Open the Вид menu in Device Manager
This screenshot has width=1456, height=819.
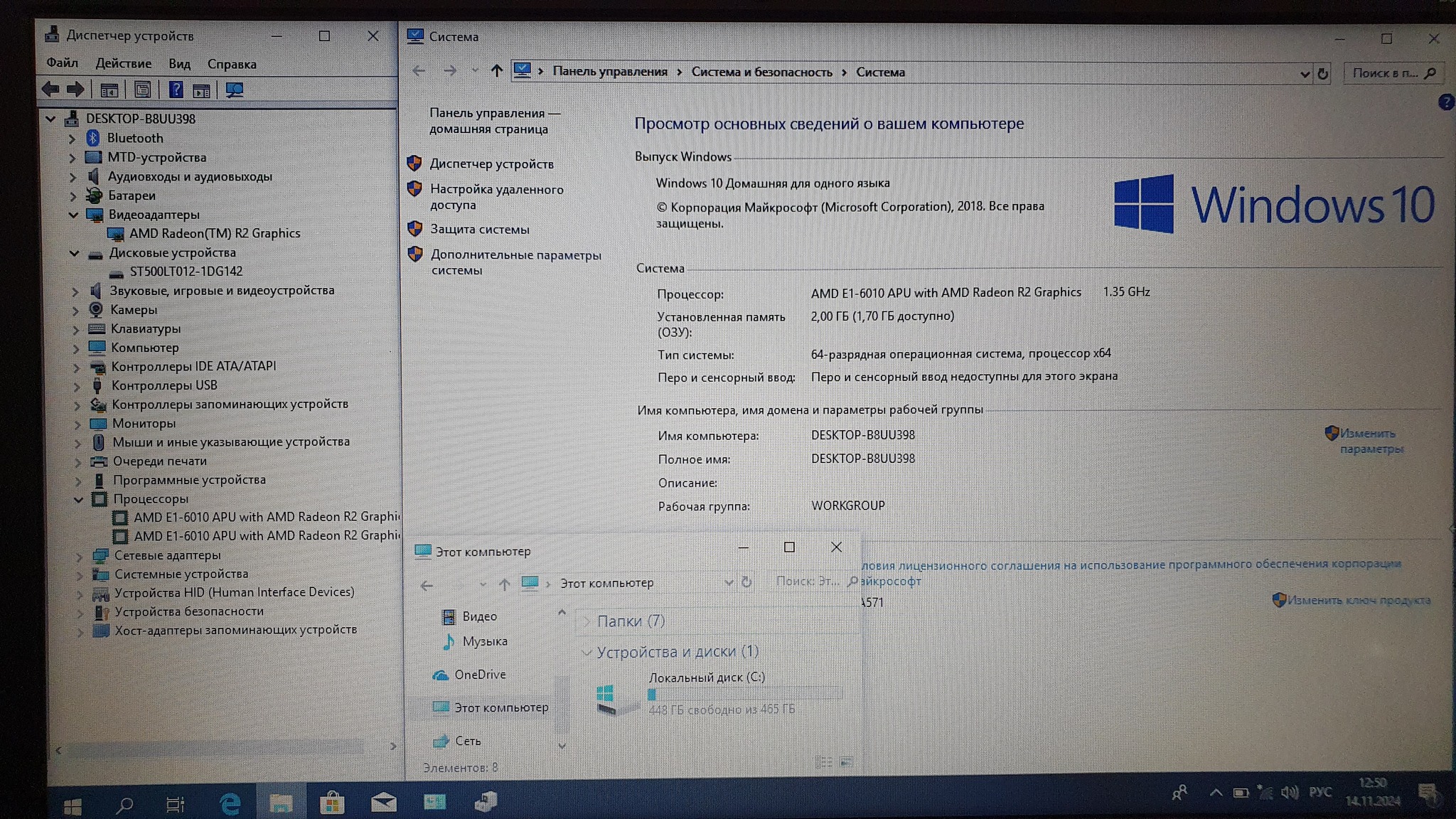pyautogui.click(x=179, y=63)
